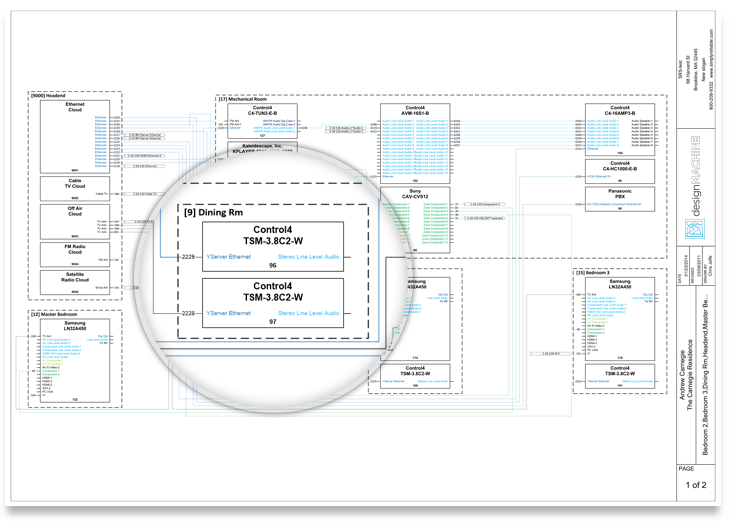
Task: Click 'The Carnegie Residence' project title
Action: [690, 375]
